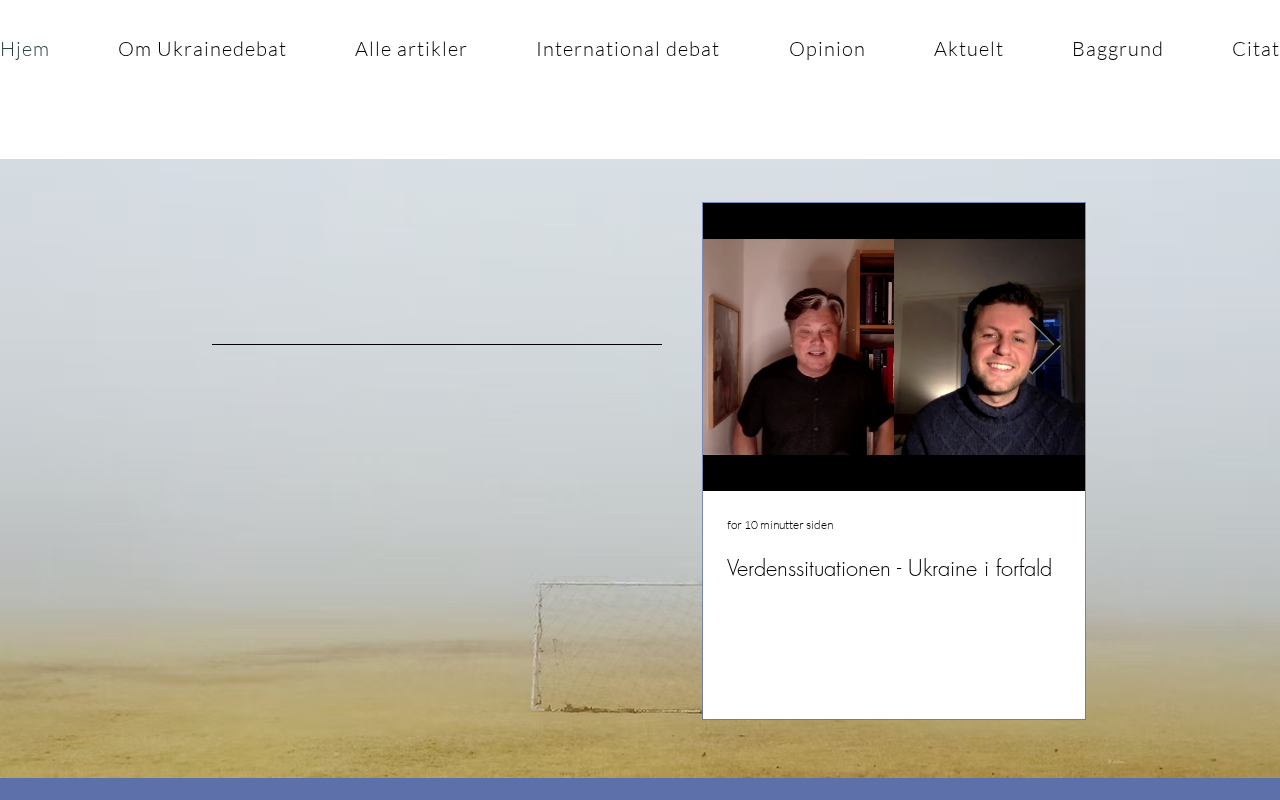Select International debat in navigation

pos(628,49)
